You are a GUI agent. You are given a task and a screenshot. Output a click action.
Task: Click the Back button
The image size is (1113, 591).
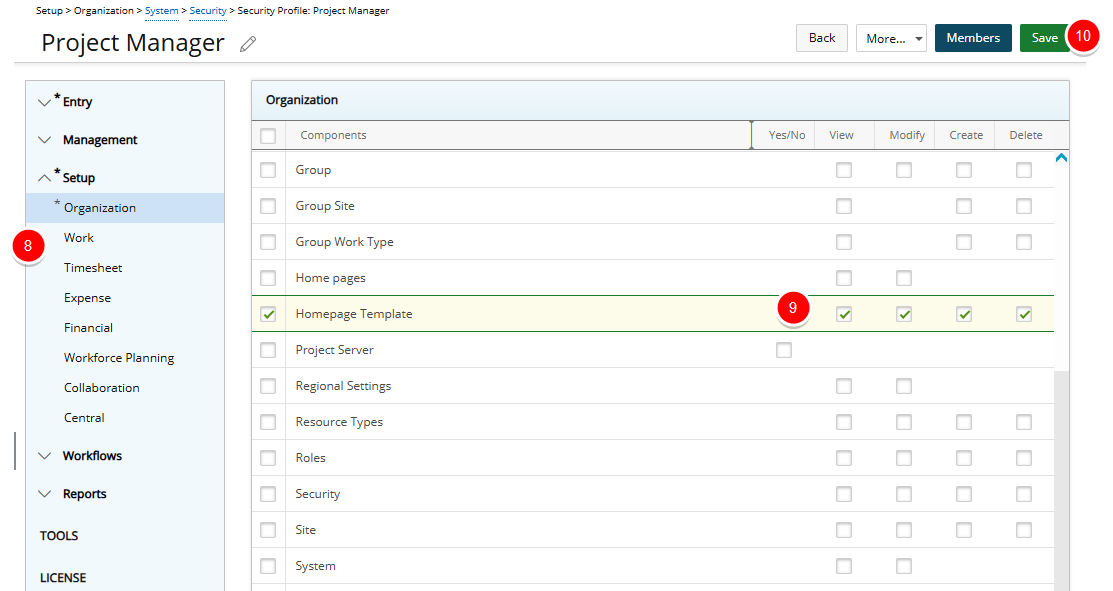[x=821, y=37]
